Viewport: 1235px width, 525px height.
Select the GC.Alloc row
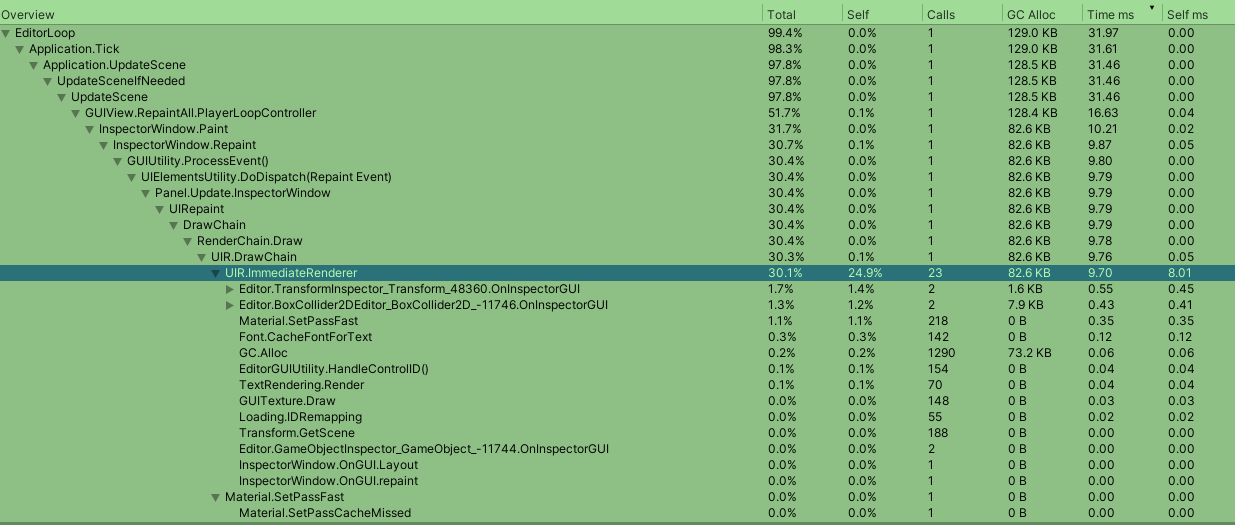(x=263, y=353)
